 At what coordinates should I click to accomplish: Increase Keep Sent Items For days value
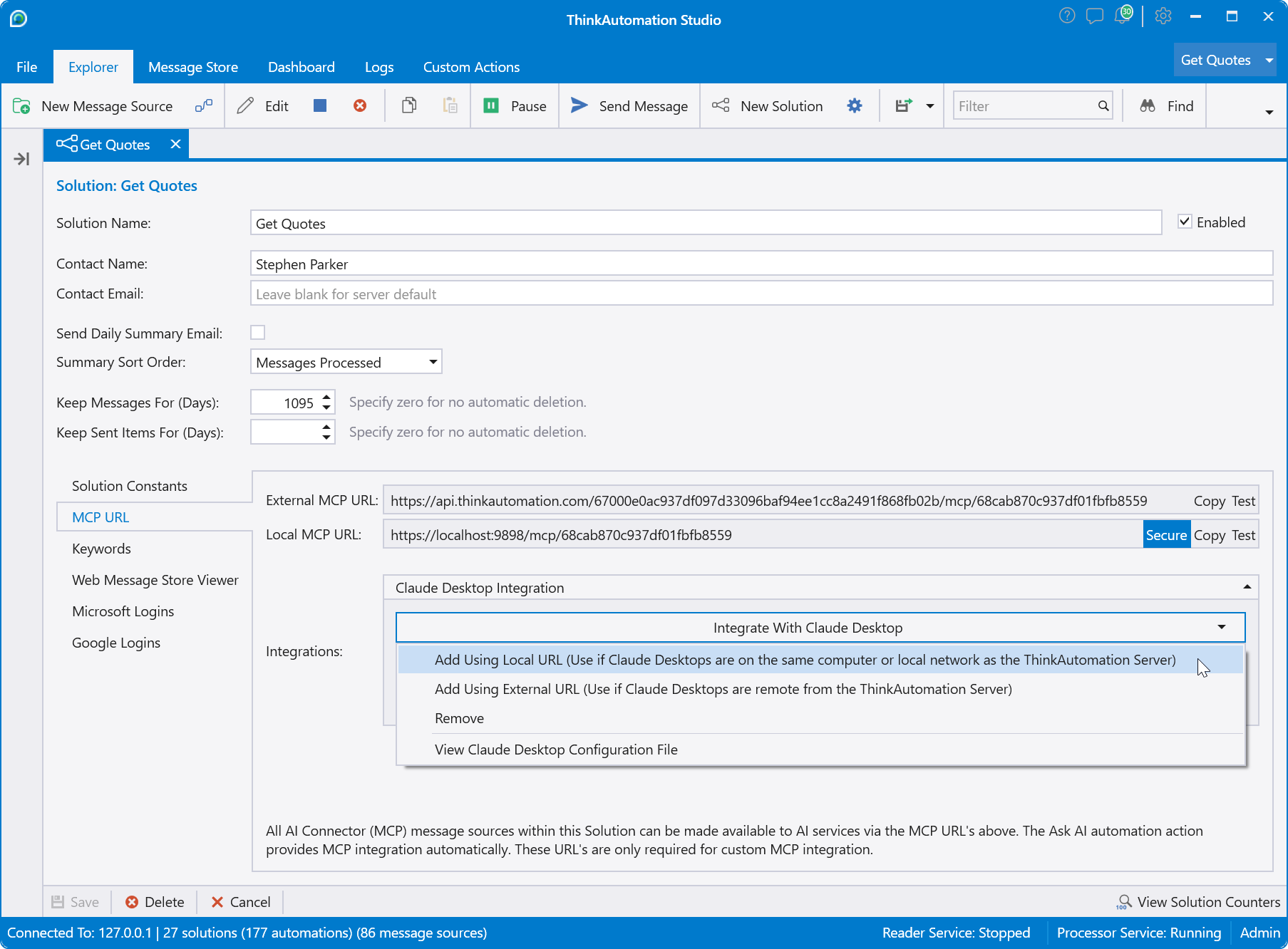(x=326, y=427)
